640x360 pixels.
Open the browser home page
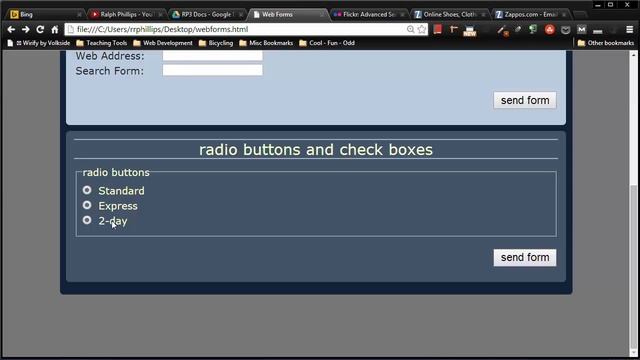pyautogui.click(x=55, y=29)
